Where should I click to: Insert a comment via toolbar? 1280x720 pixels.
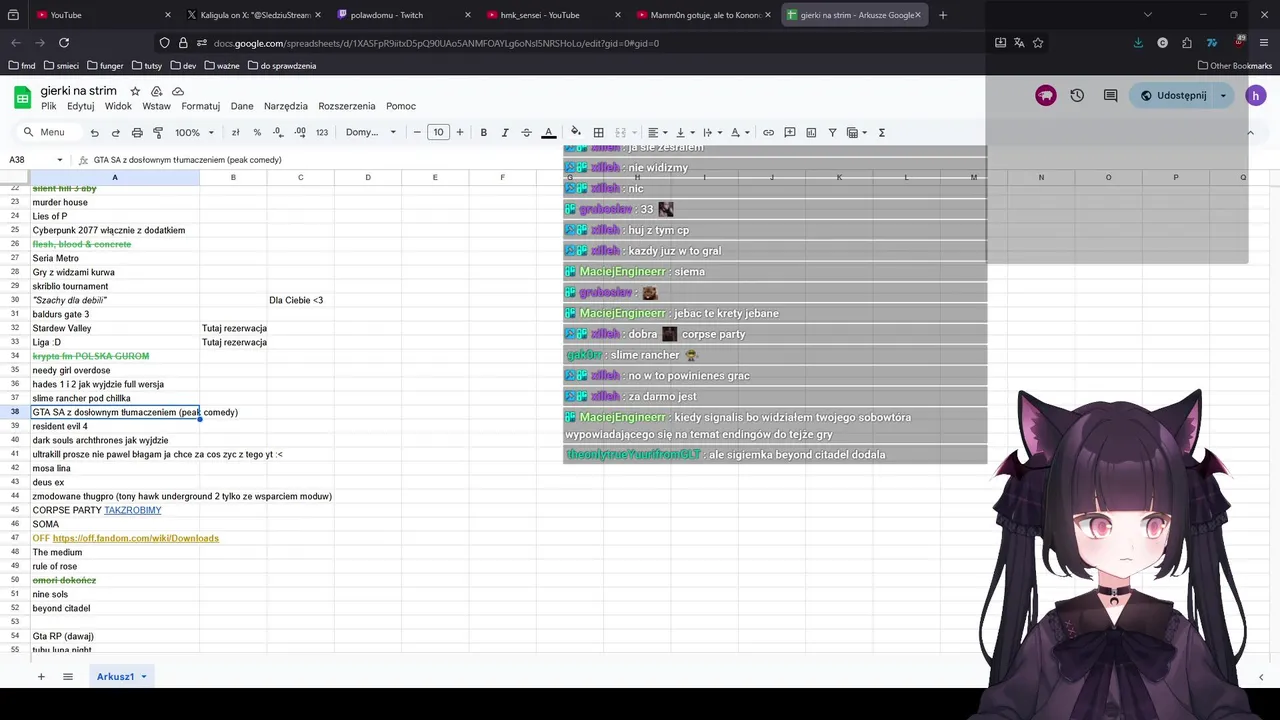pyautogui.click(x=789, y=132)
